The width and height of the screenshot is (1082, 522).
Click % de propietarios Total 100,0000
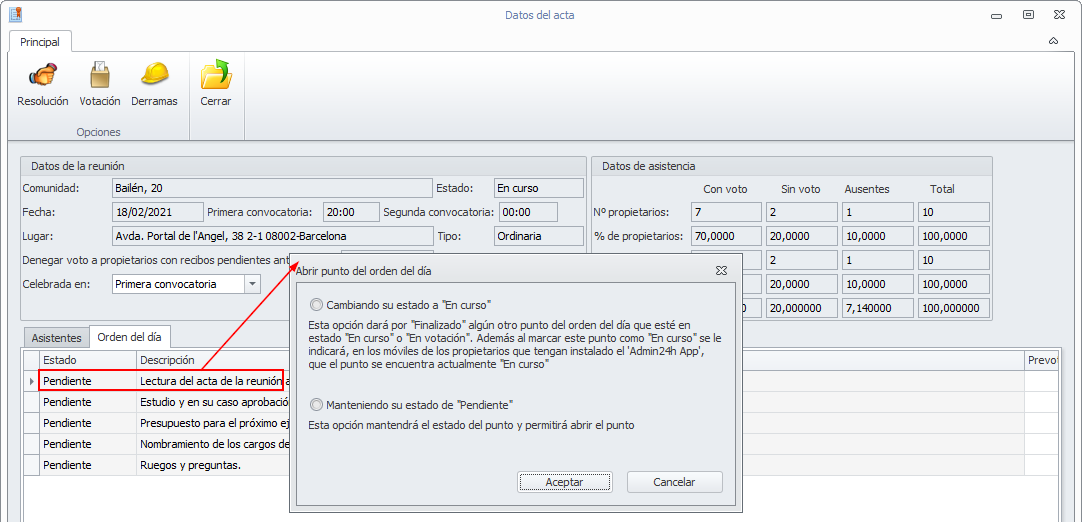tap(954, 236)
